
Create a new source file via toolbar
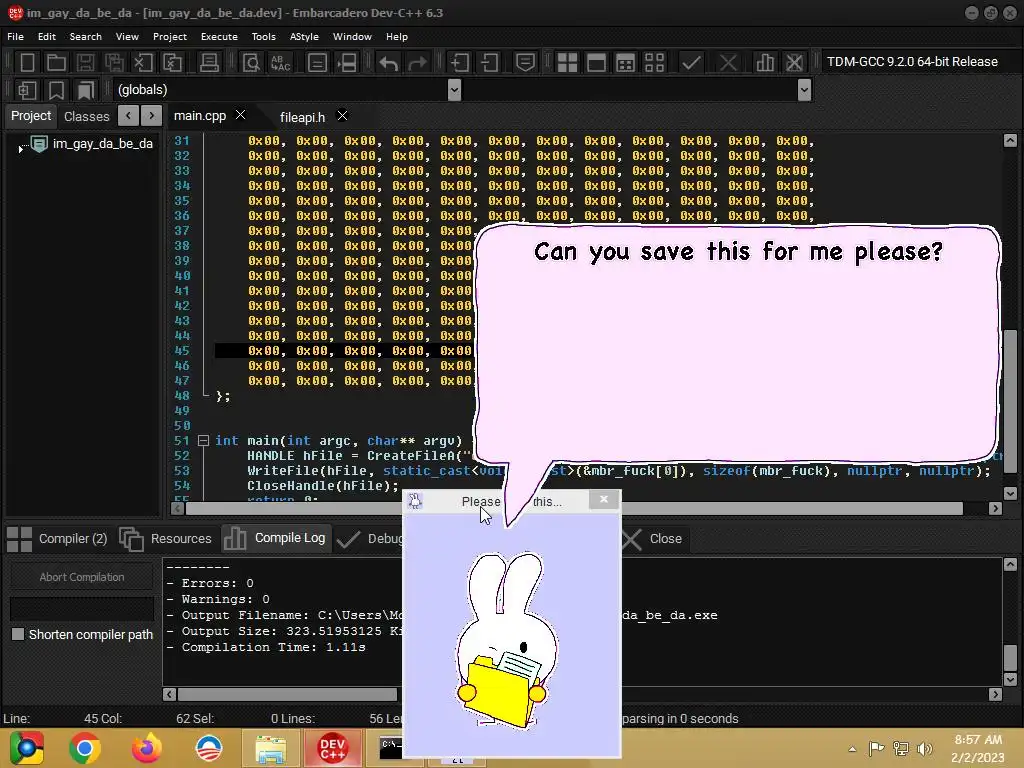[x=27, y=63]
